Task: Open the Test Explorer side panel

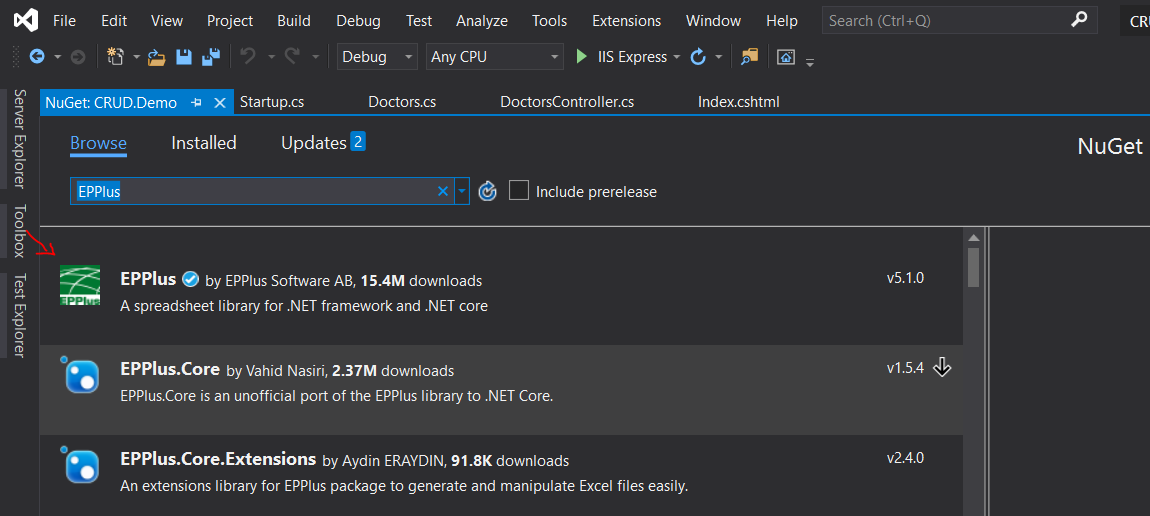Action: coord(20,315)
